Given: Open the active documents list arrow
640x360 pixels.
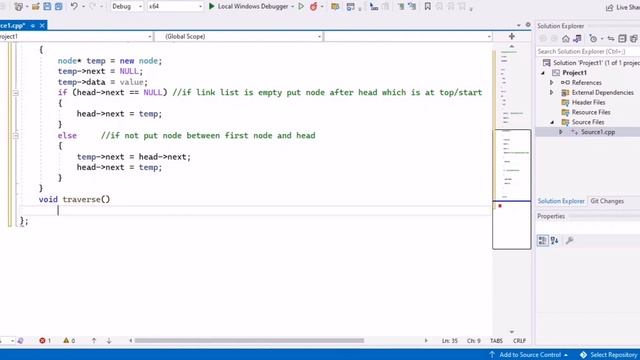Looking at the screenshot, I should pos(518,25).
